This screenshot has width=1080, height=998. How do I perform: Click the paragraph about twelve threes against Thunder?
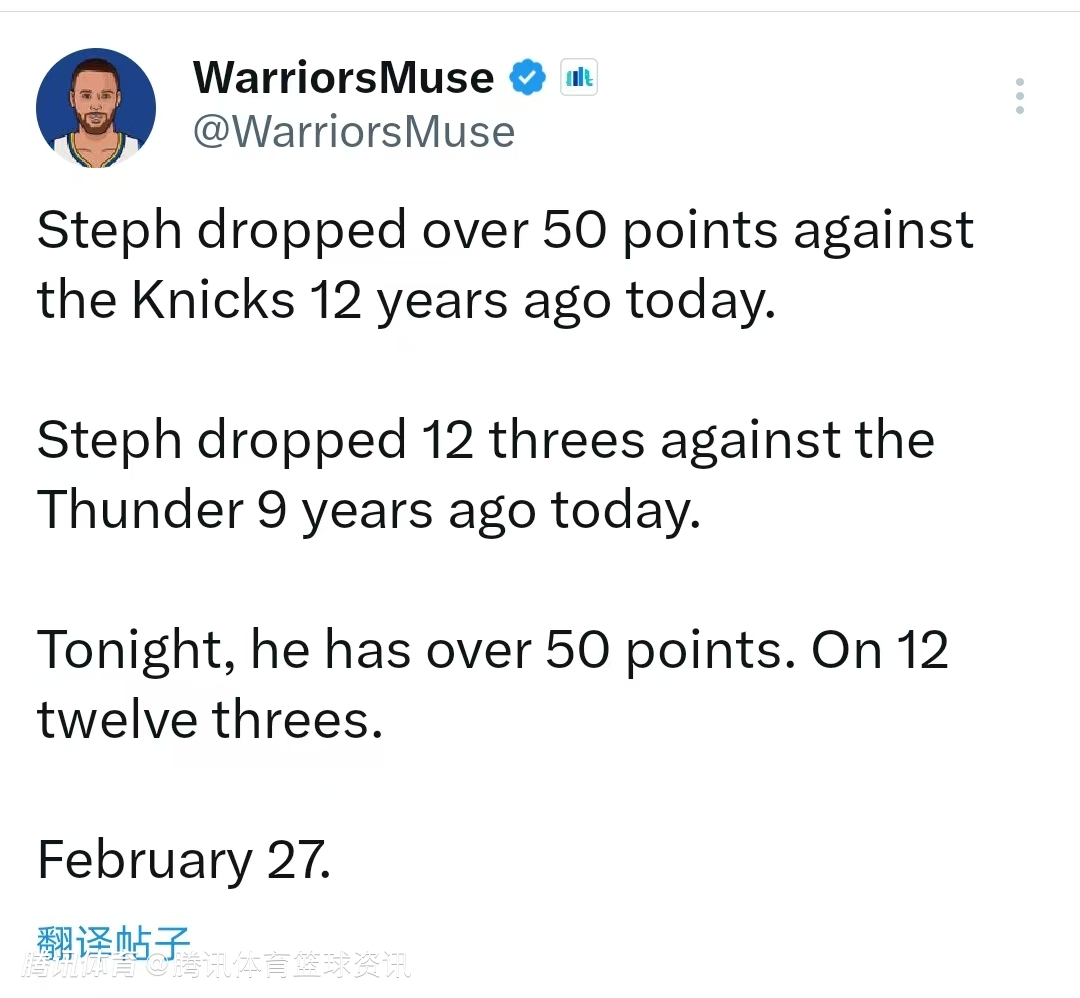coord(486,475)
